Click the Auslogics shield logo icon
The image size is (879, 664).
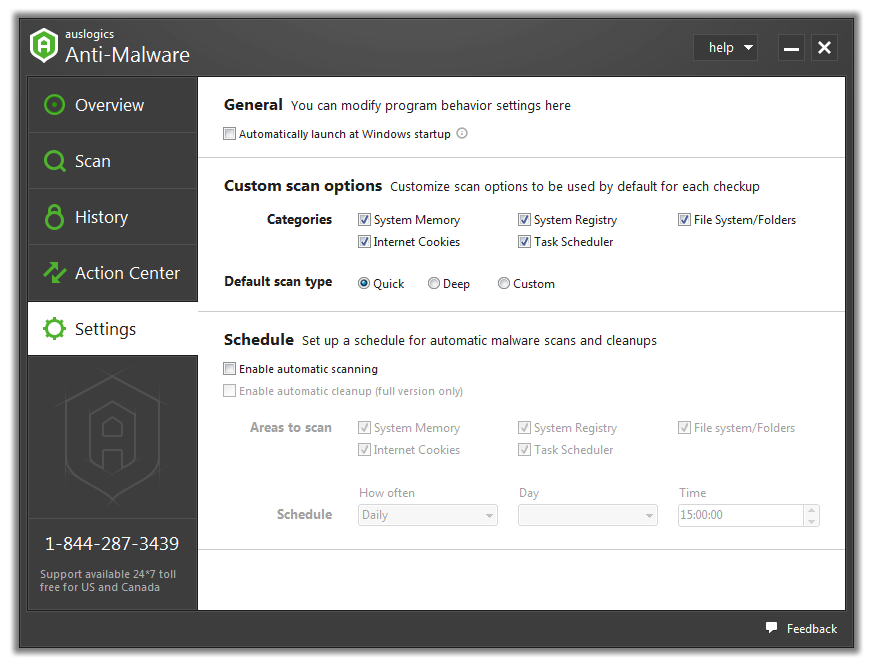[x=44, y=45]
